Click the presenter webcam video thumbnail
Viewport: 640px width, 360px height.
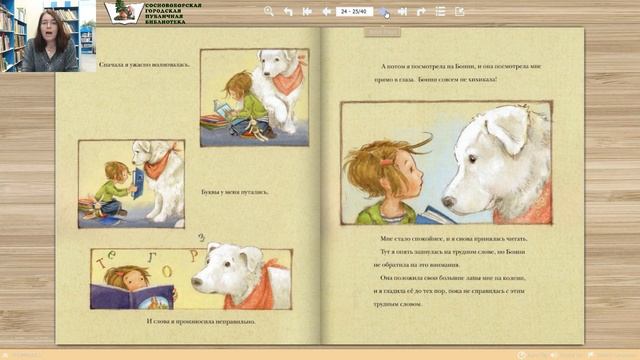[x=48, y=36]
